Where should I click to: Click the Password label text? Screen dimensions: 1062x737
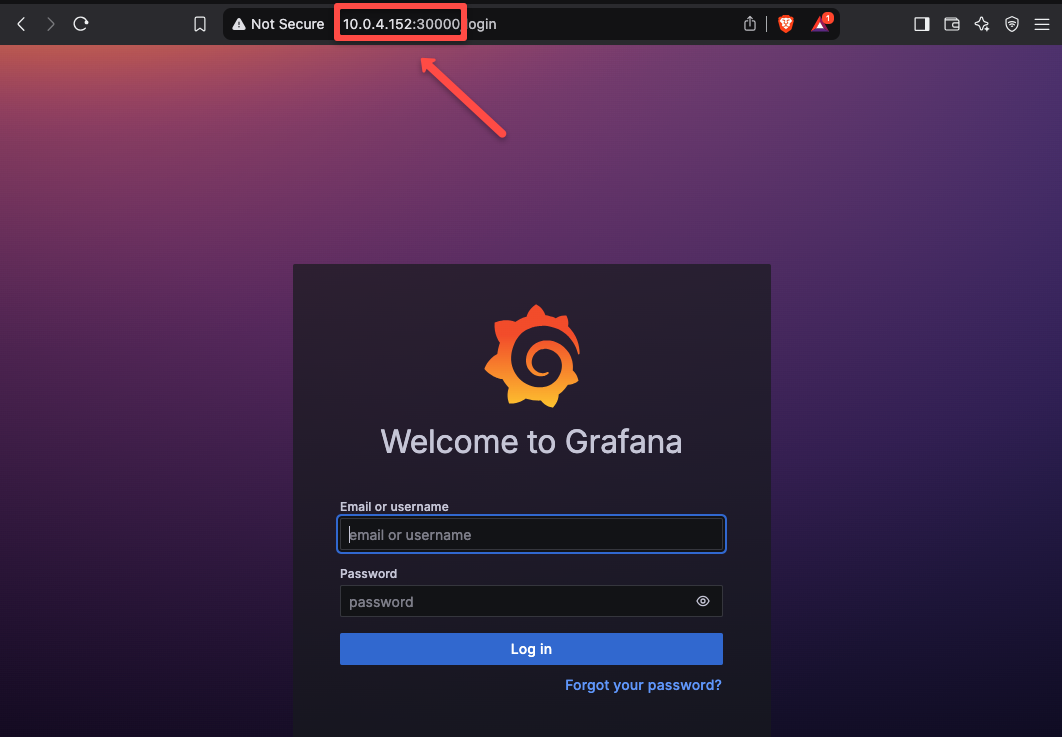pyautogui.click(x=368, y=574)
